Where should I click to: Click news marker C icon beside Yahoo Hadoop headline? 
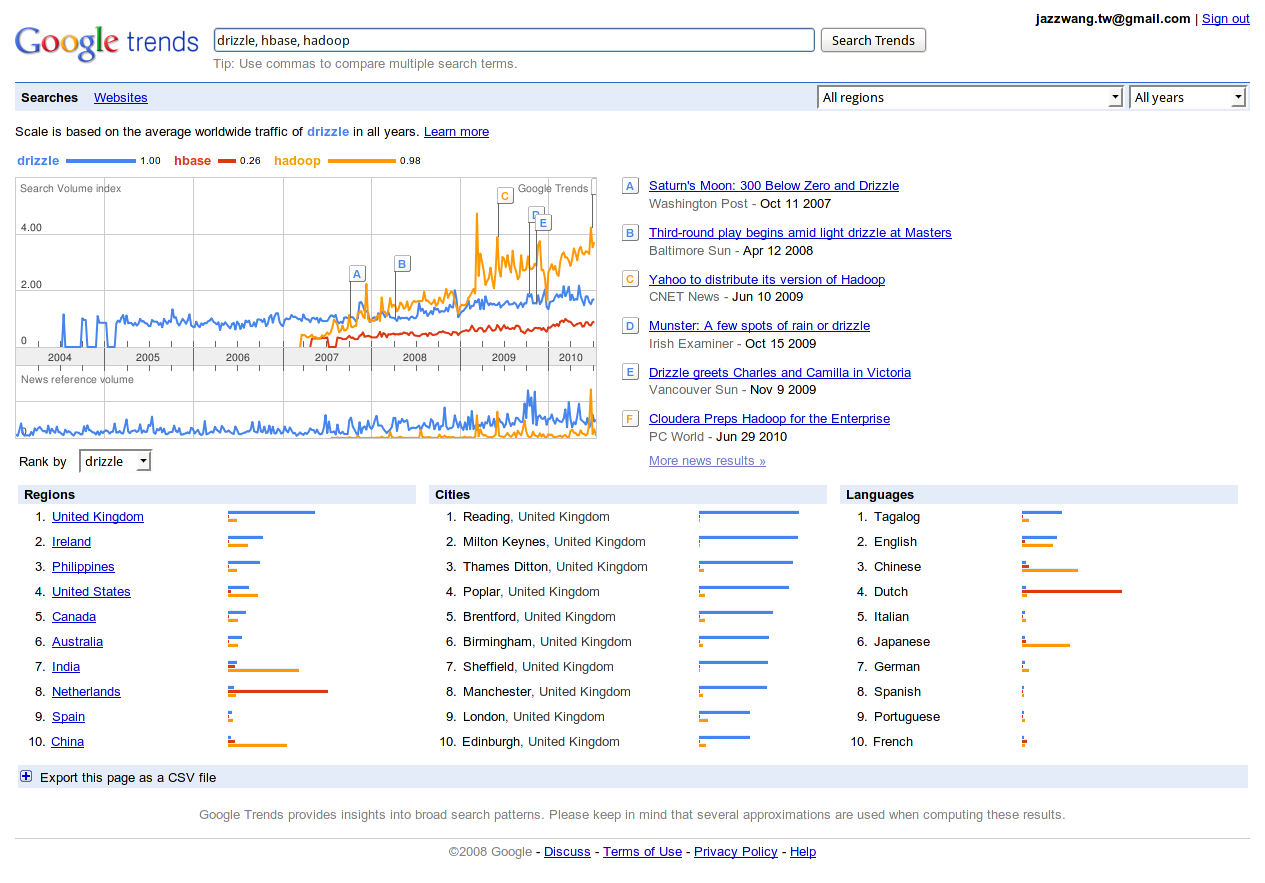point(630,279)
